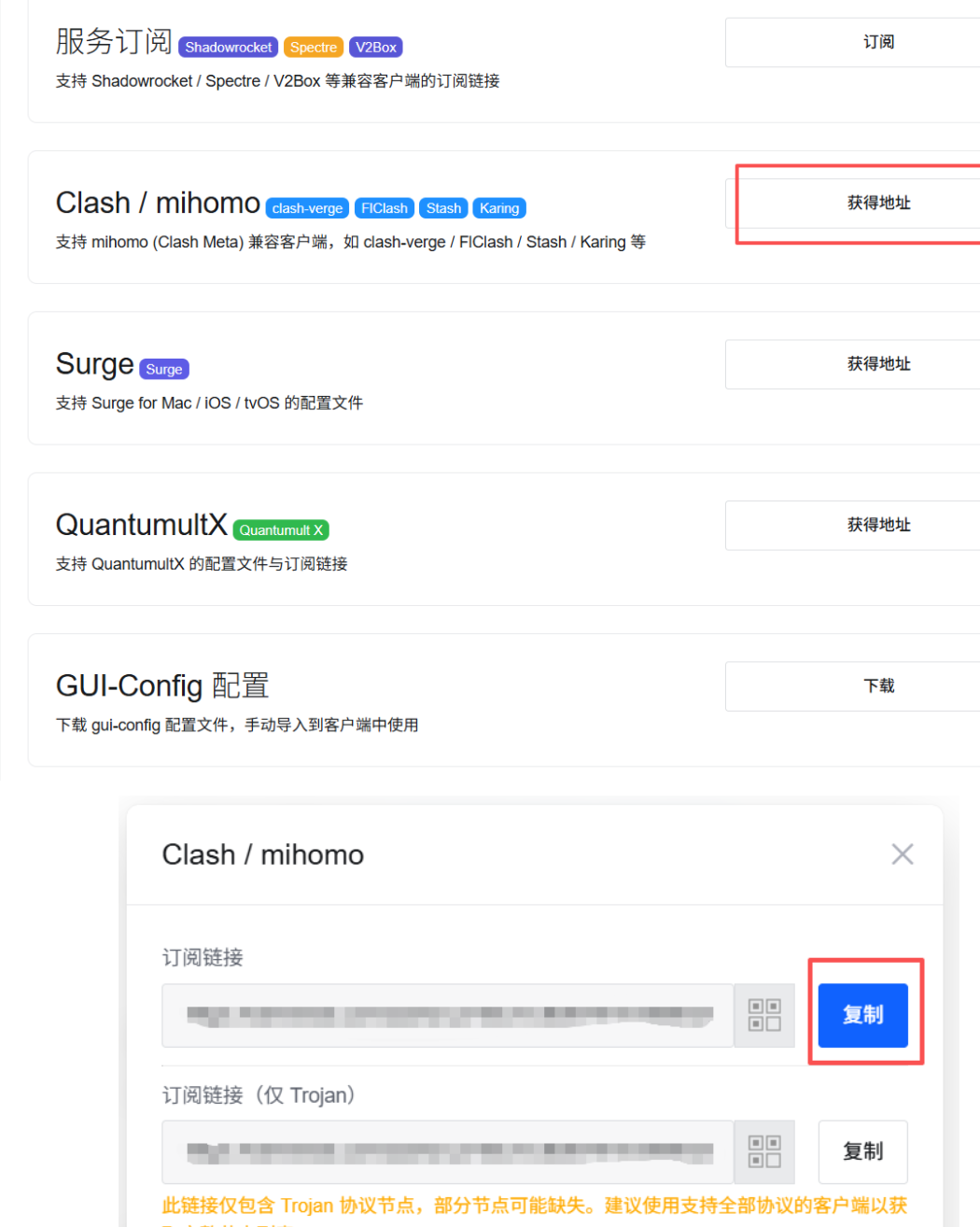Click the Stash tag
The image size is (980, 1227).
[443, 208]
